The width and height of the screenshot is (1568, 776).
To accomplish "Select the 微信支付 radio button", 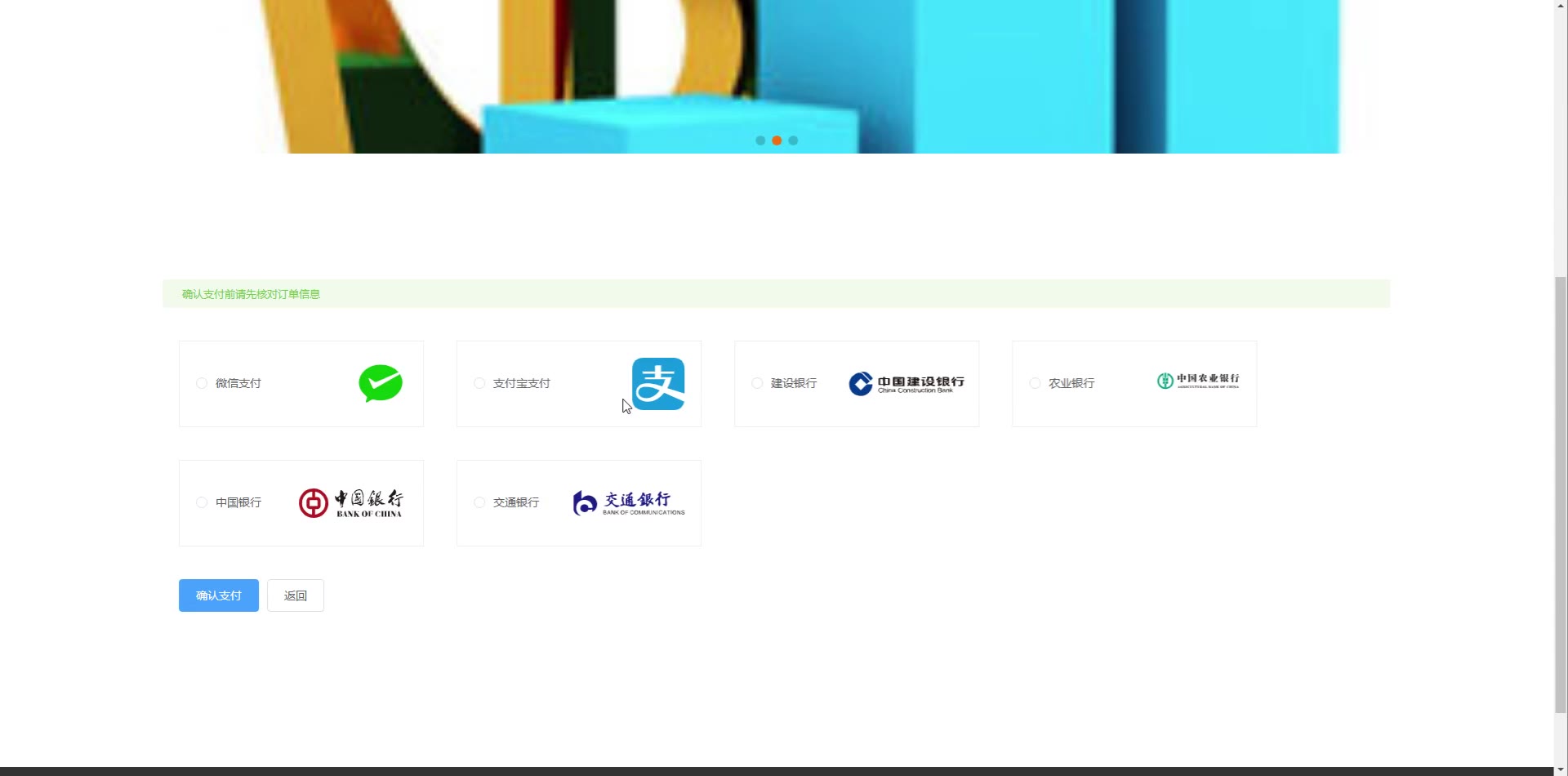I will click(202, 383).
